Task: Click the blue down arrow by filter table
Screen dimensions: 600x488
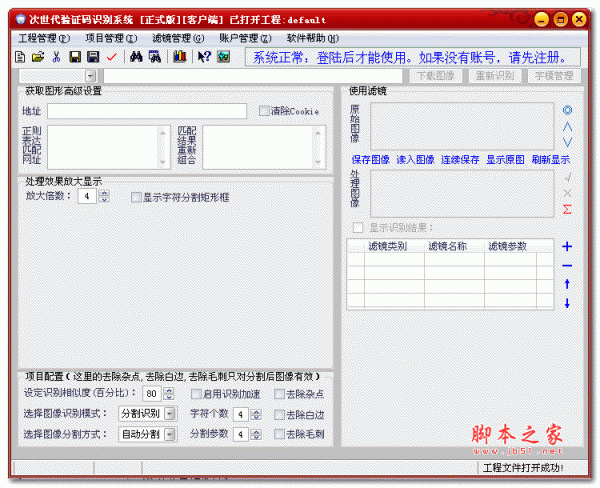Action: [x=567, y=304]
